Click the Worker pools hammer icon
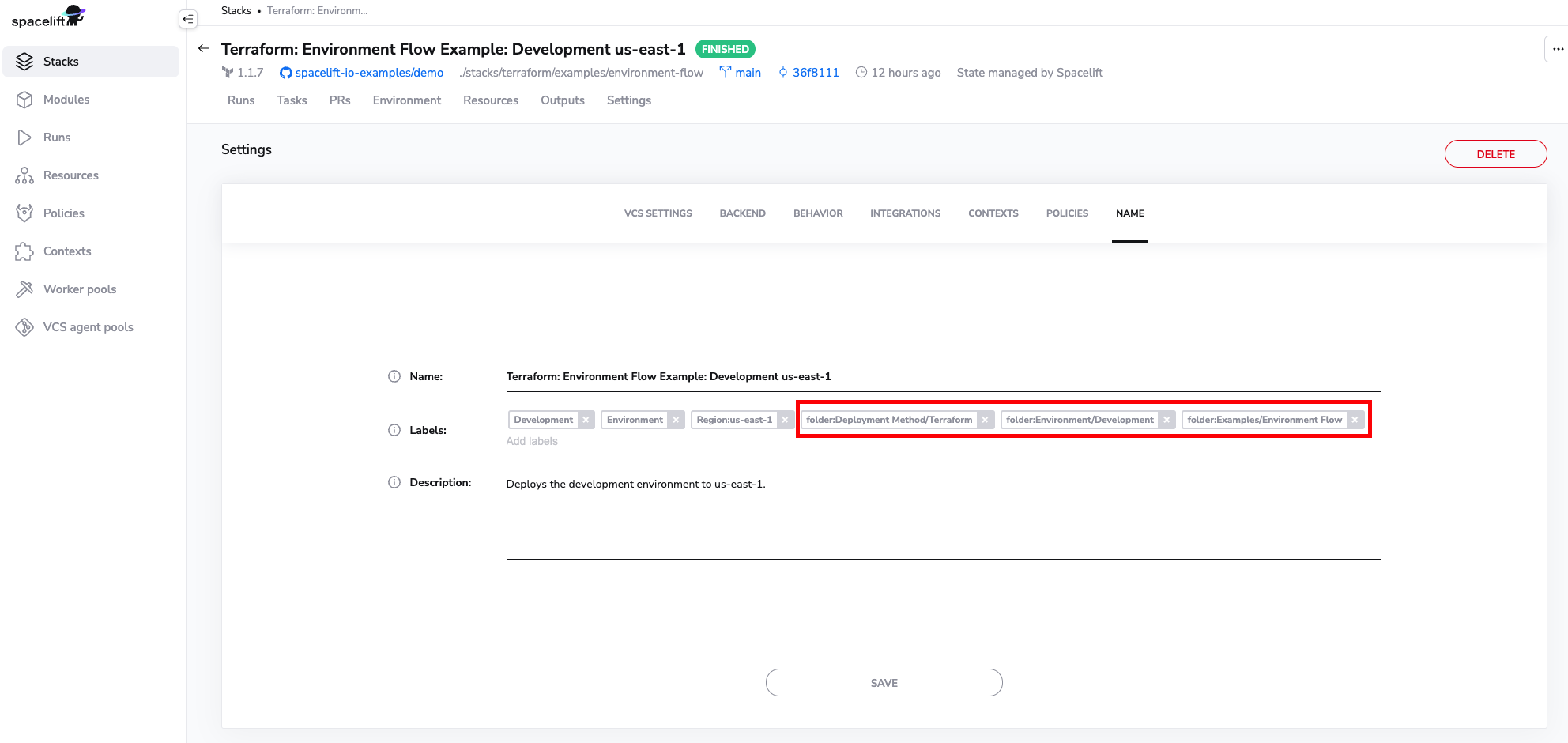 tap(24, 289)
